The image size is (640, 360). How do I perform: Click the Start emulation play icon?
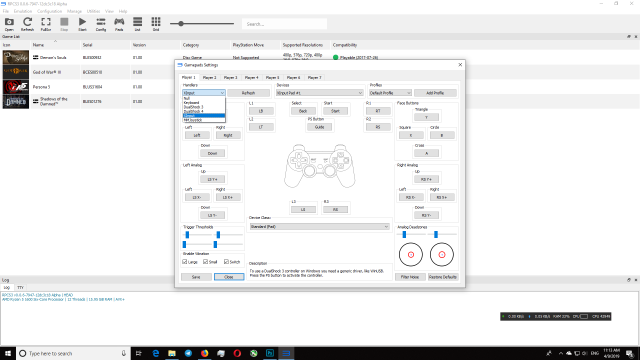click(82, 24)
